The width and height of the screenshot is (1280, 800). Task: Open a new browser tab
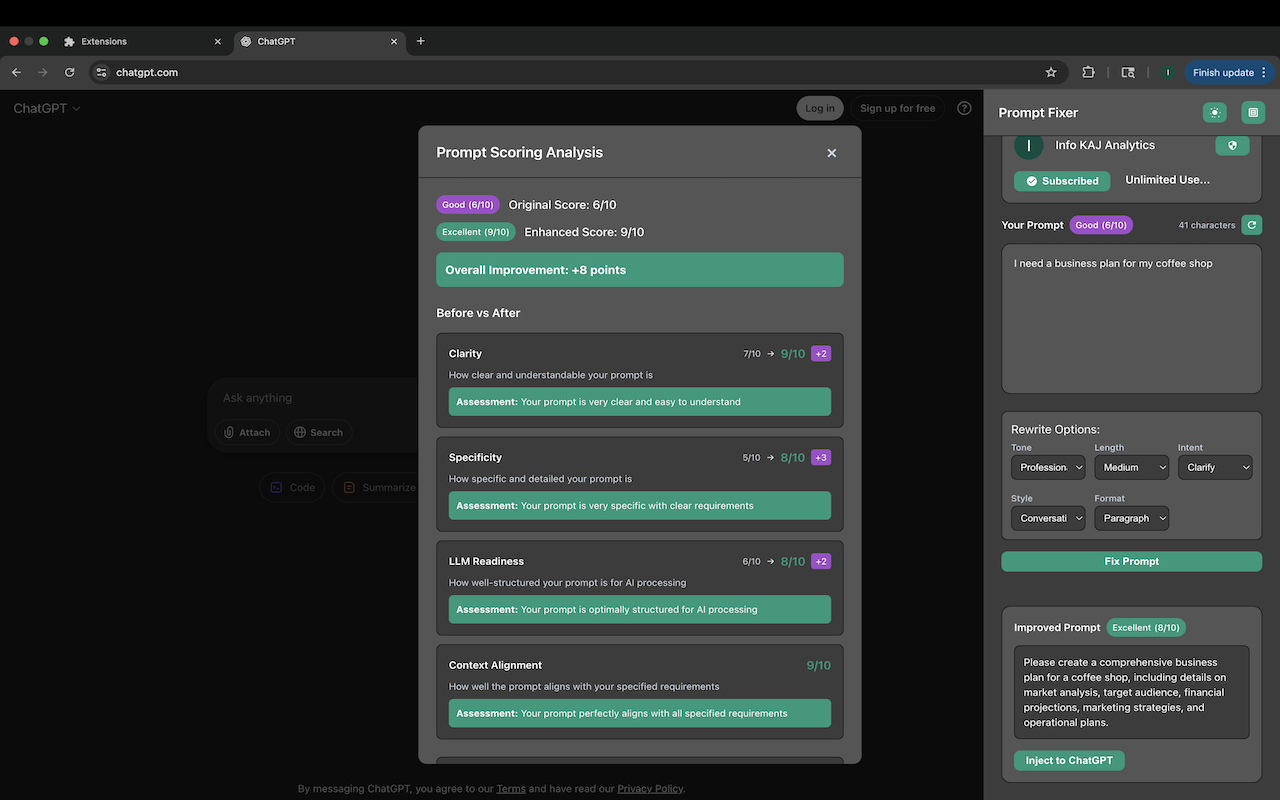point(421,41)
